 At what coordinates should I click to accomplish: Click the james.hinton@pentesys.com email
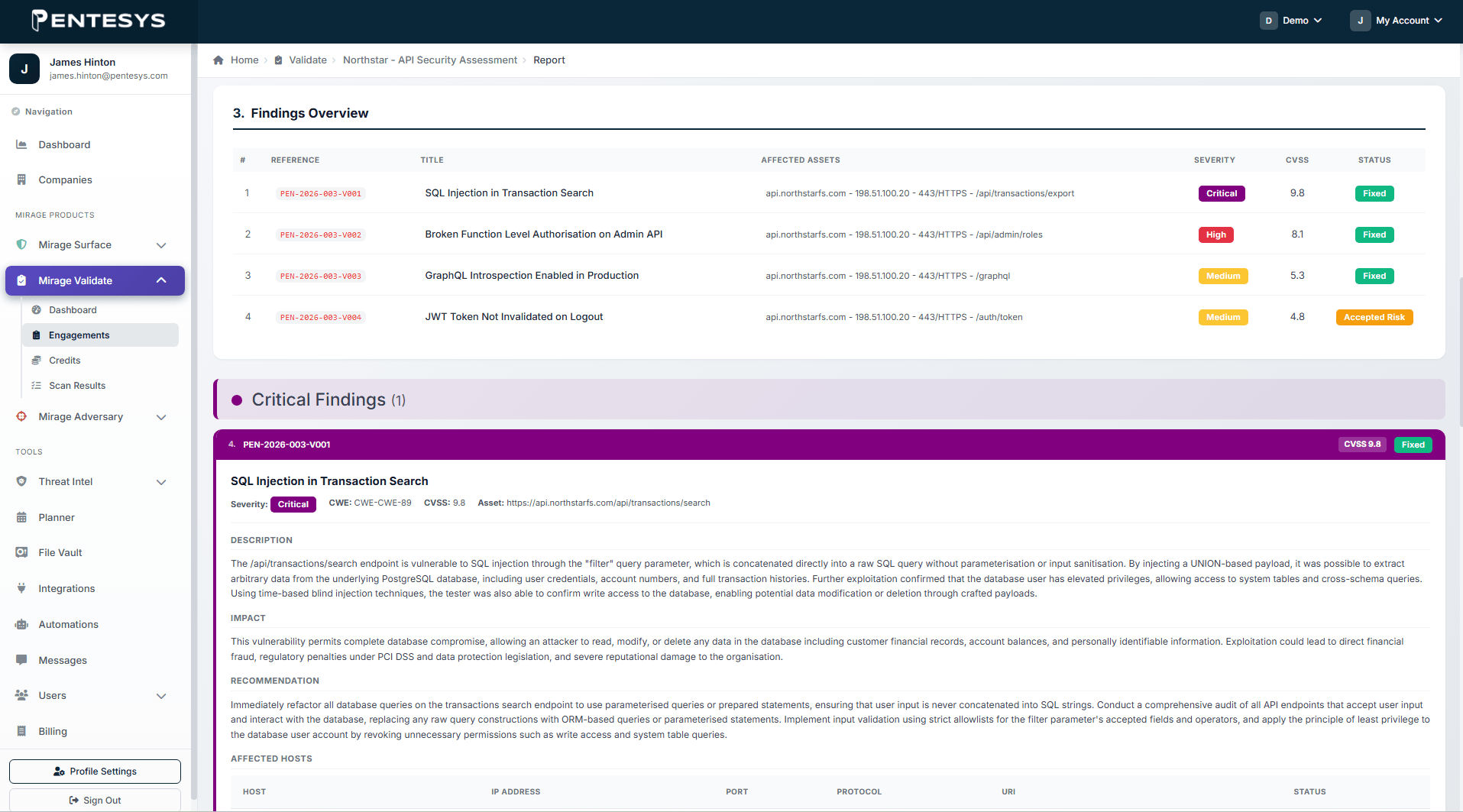tap(108, 76)
